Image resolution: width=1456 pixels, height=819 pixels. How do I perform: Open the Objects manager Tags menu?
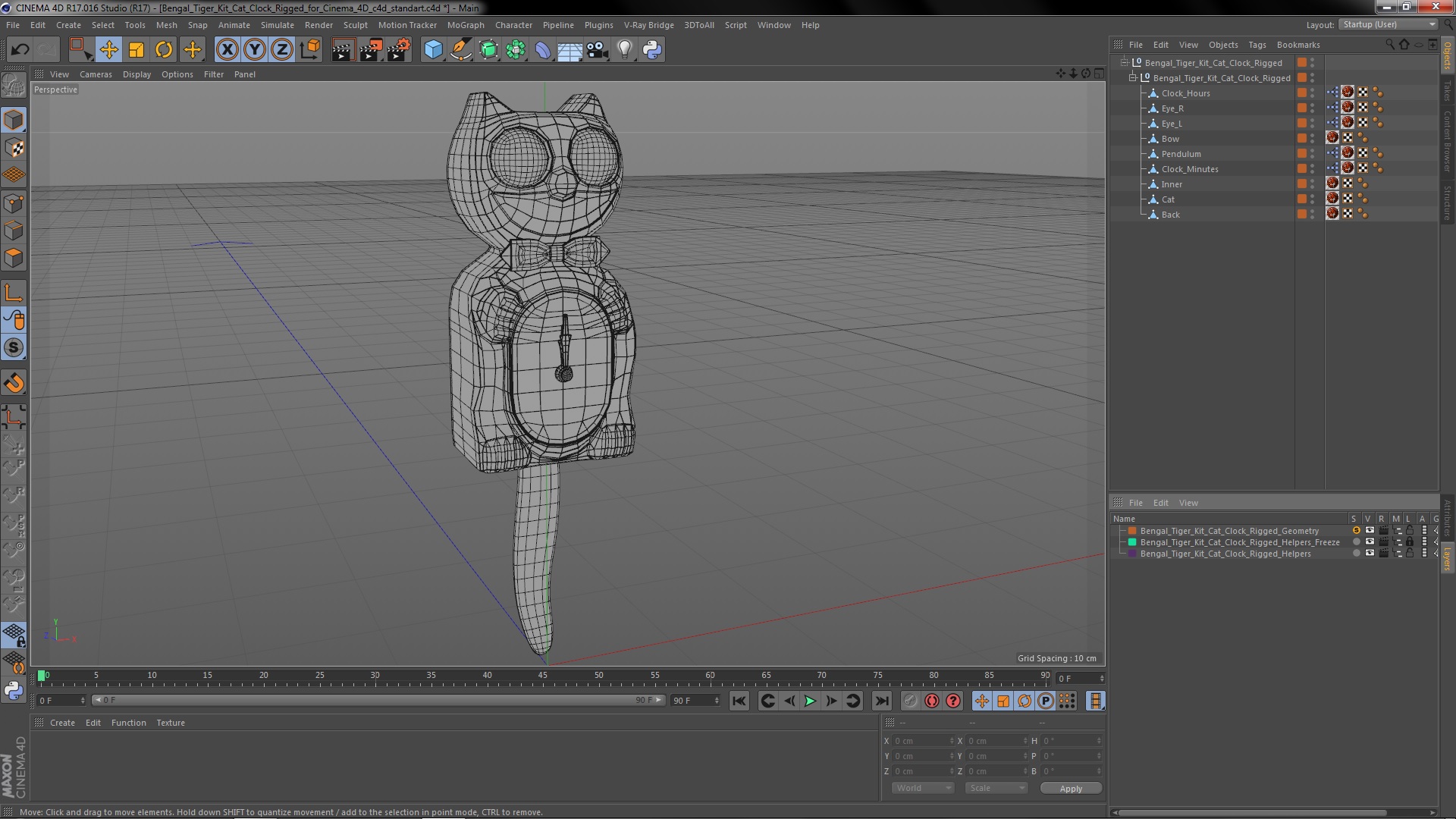point(1257,45)
